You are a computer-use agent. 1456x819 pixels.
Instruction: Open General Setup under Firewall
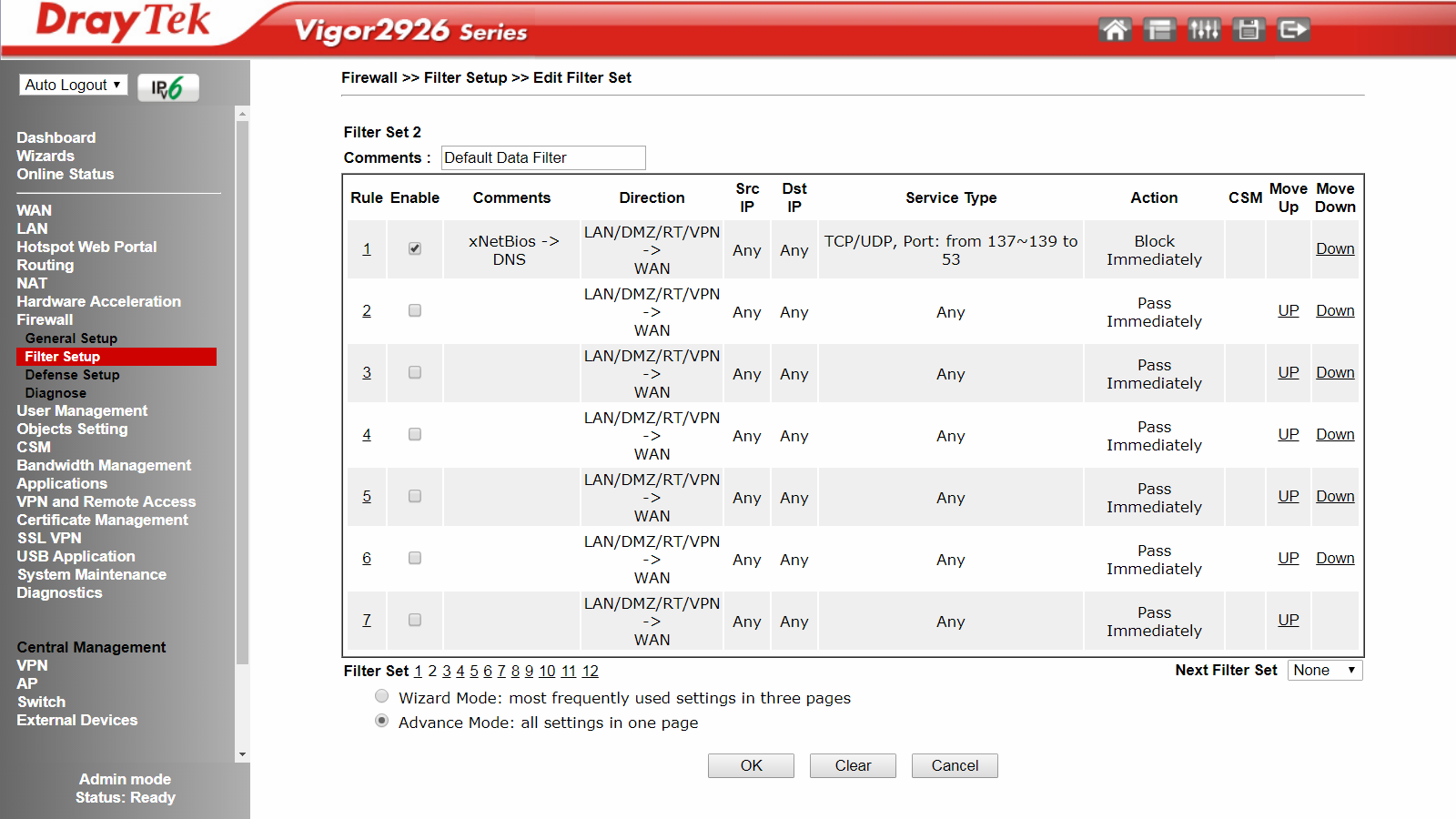click(x=71, y=339)
